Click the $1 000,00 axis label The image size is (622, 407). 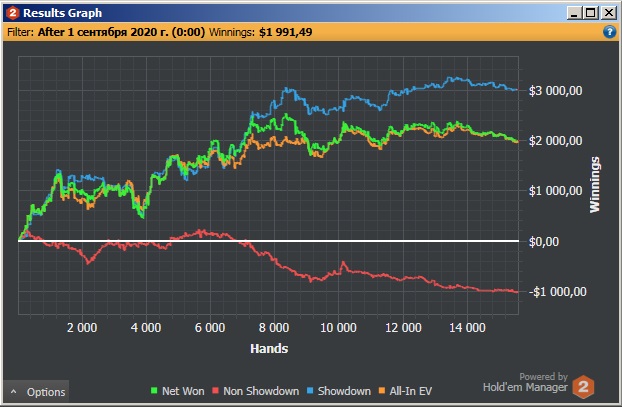[555, 191]
